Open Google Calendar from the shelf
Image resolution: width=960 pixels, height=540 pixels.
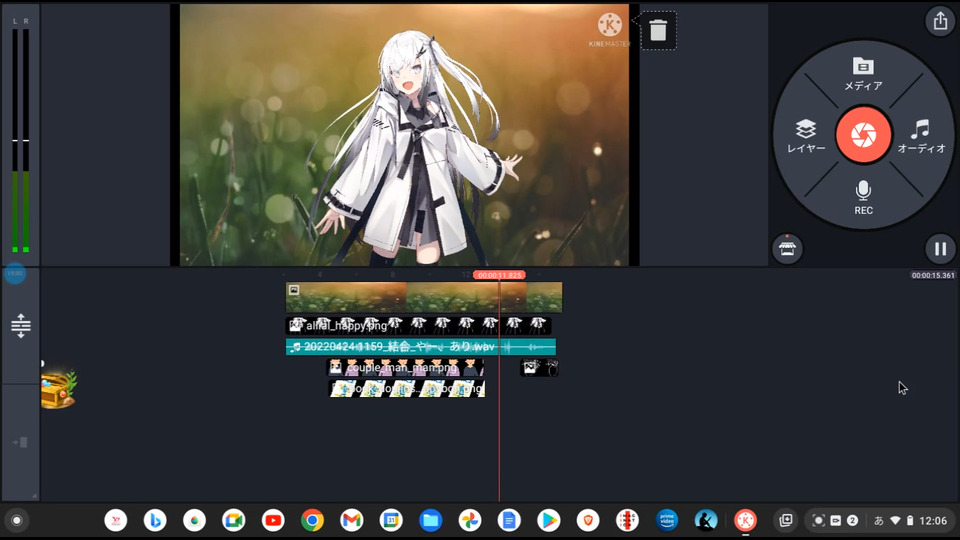(391, 520)
